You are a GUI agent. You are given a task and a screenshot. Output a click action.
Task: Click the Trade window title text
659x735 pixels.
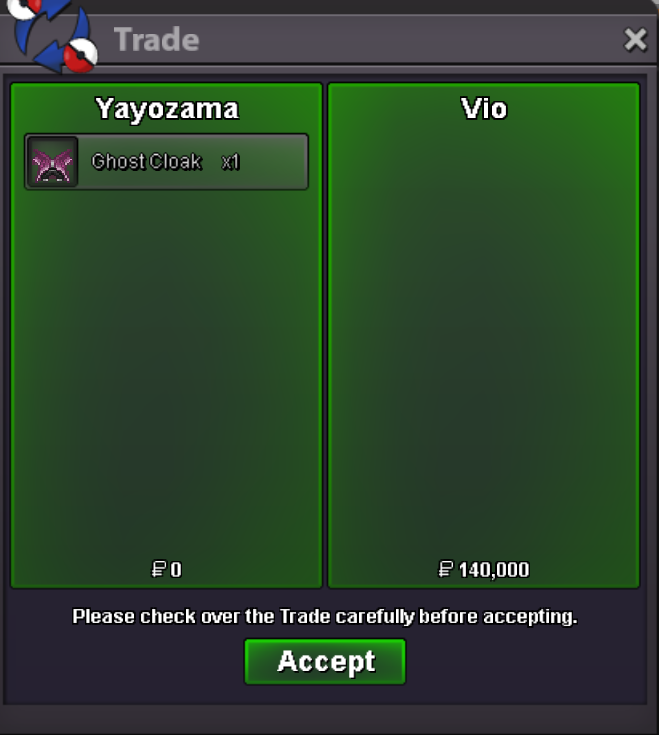pos(157,39)
